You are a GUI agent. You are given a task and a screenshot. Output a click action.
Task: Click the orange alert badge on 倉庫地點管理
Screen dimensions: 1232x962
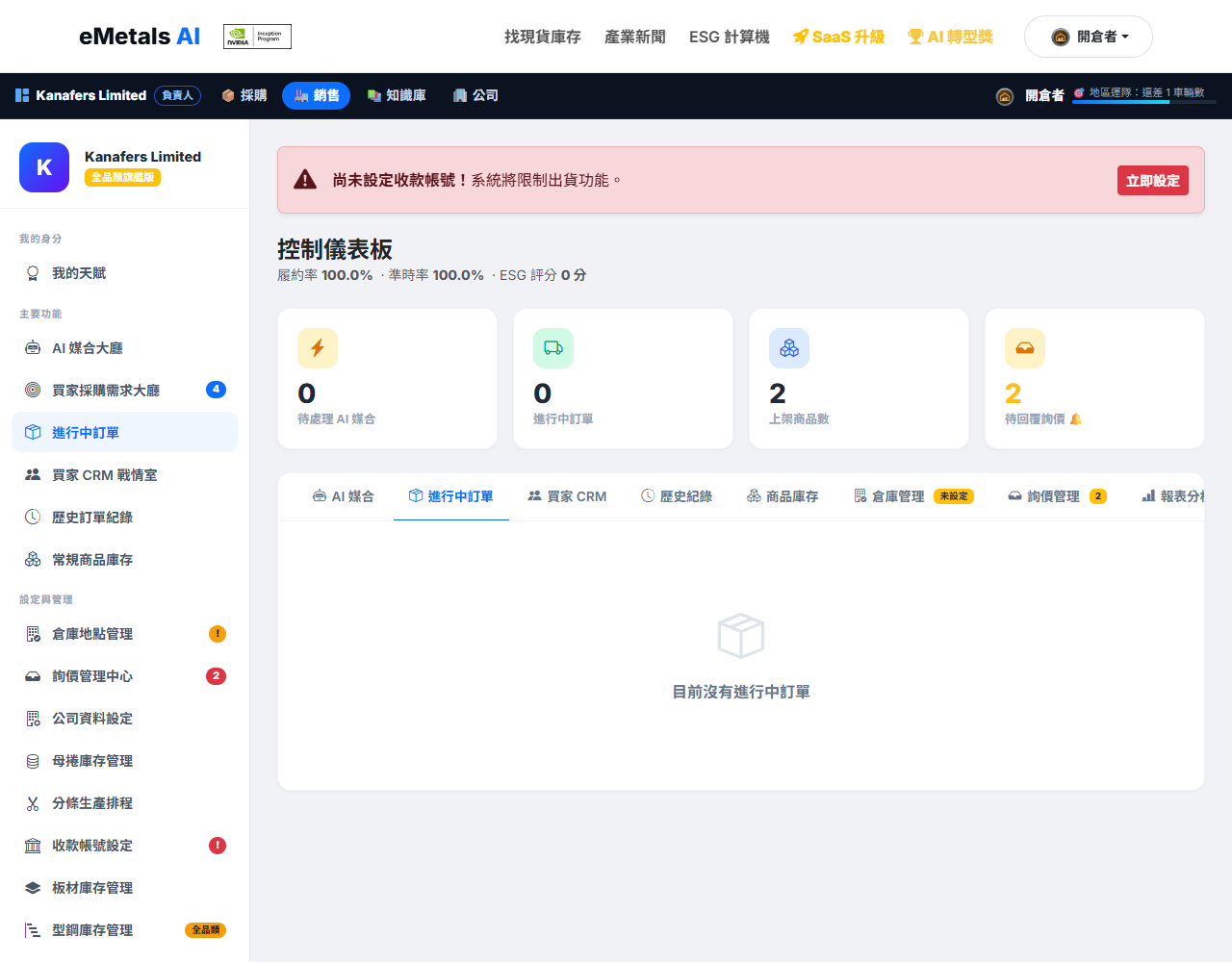point(218,634)
